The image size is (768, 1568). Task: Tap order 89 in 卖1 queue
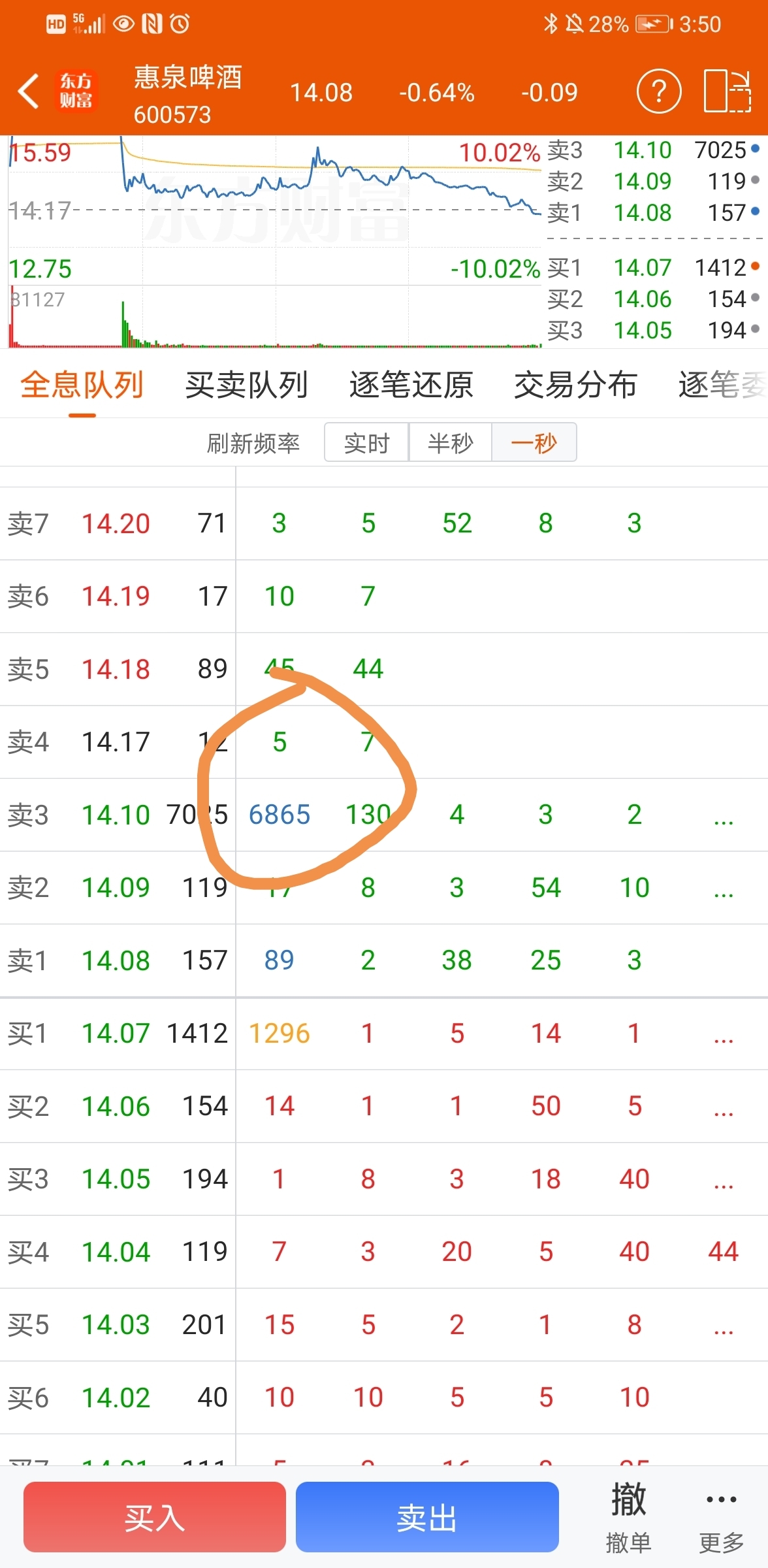tap(279, 960)
